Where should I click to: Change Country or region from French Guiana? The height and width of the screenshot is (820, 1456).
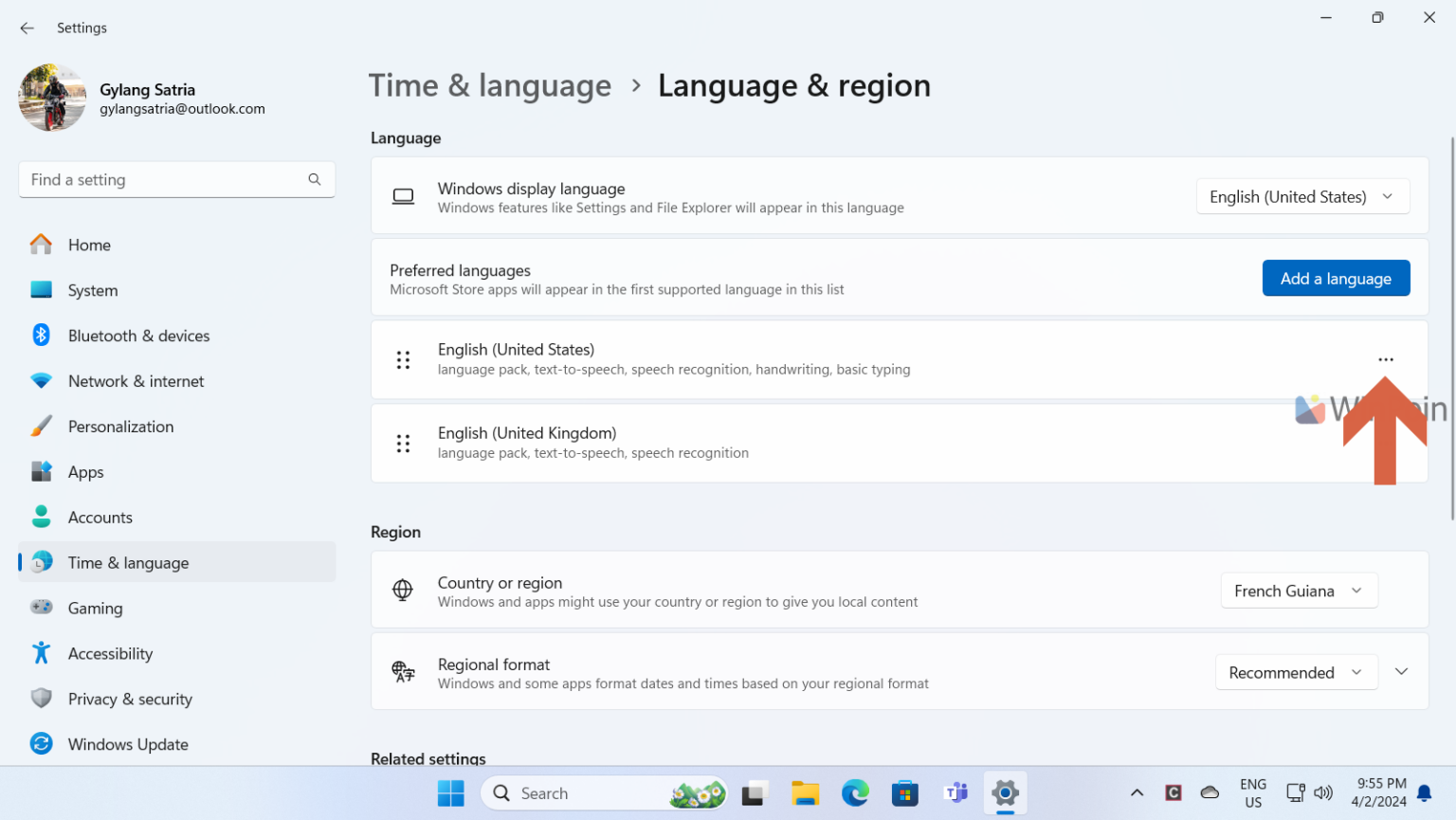point(1299,590)
